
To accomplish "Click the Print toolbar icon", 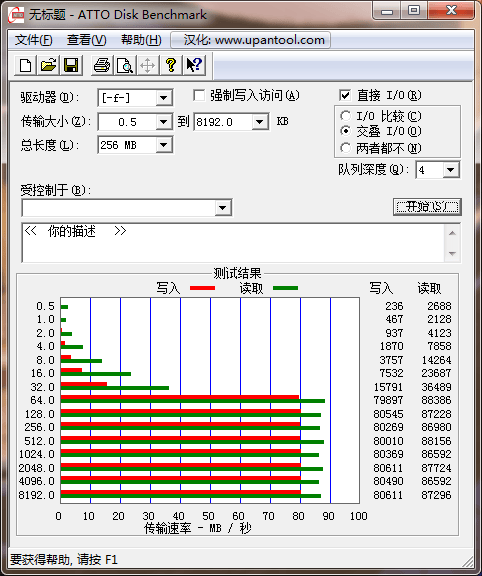I will (x=102, y=65).
